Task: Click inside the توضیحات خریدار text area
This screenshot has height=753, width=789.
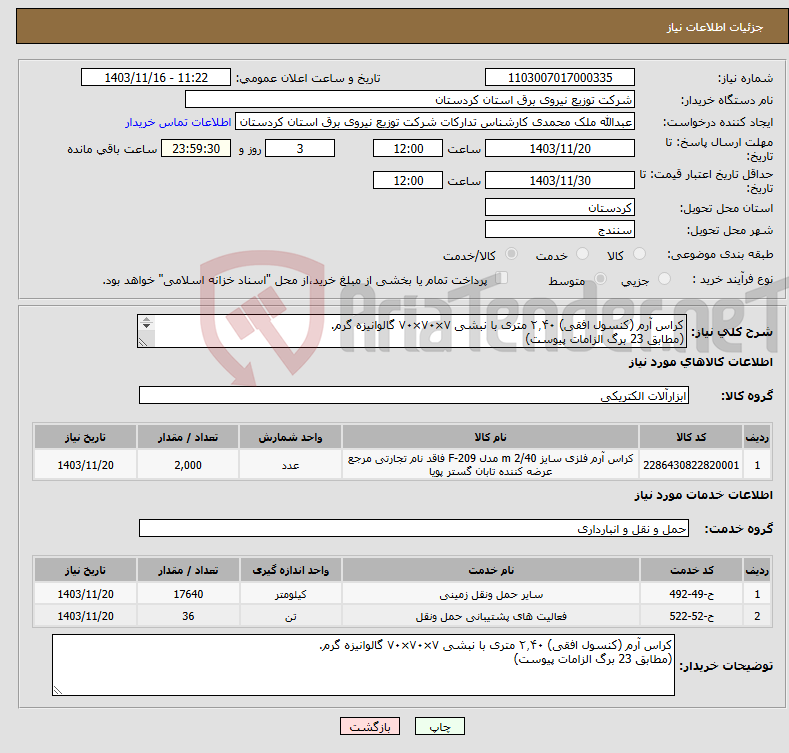Action: [363, 665]
